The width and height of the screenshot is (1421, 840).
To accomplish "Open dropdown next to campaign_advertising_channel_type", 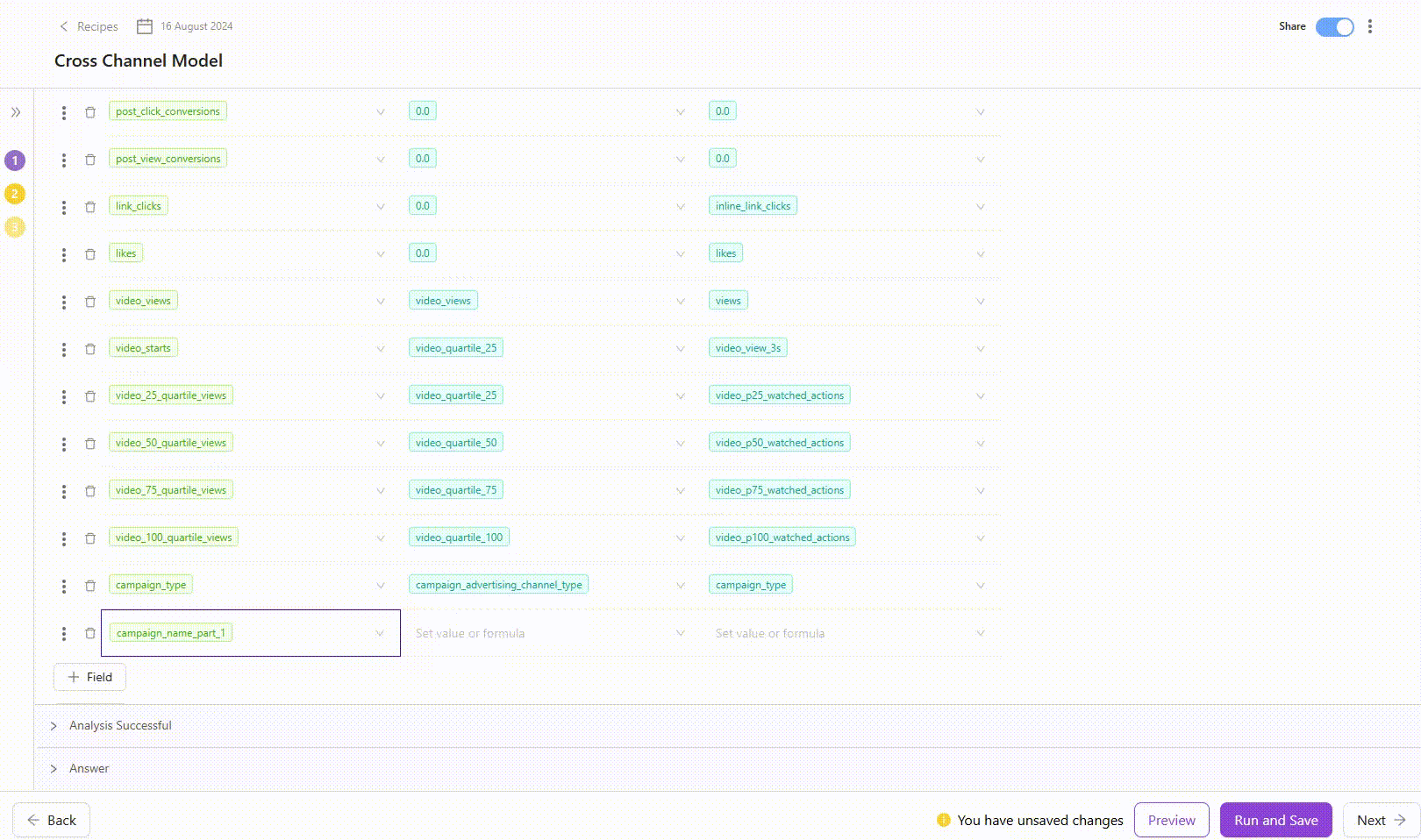I will coord(681,586).
